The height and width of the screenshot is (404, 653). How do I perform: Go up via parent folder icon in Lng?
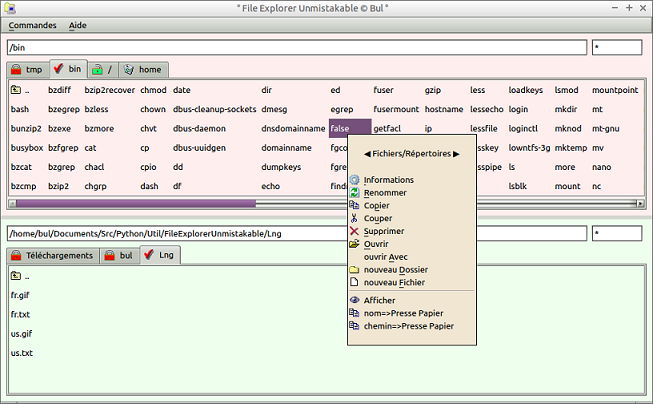[x=16, y=276]
